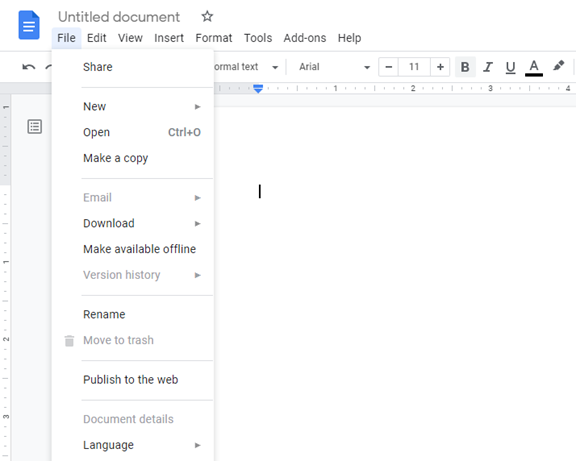
Task: Open the View menu
Action: point(130,38)
